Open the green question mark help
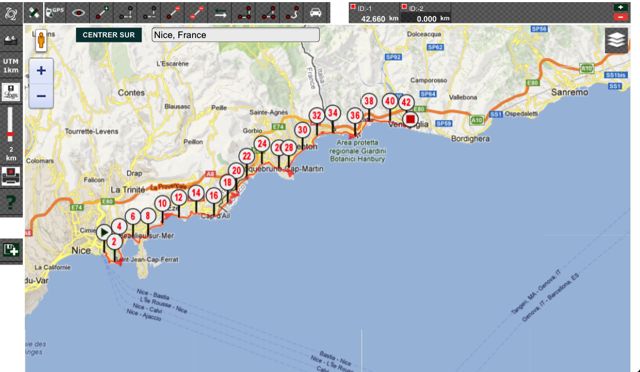This screenshot has width=640, height=372. [11, 203]
